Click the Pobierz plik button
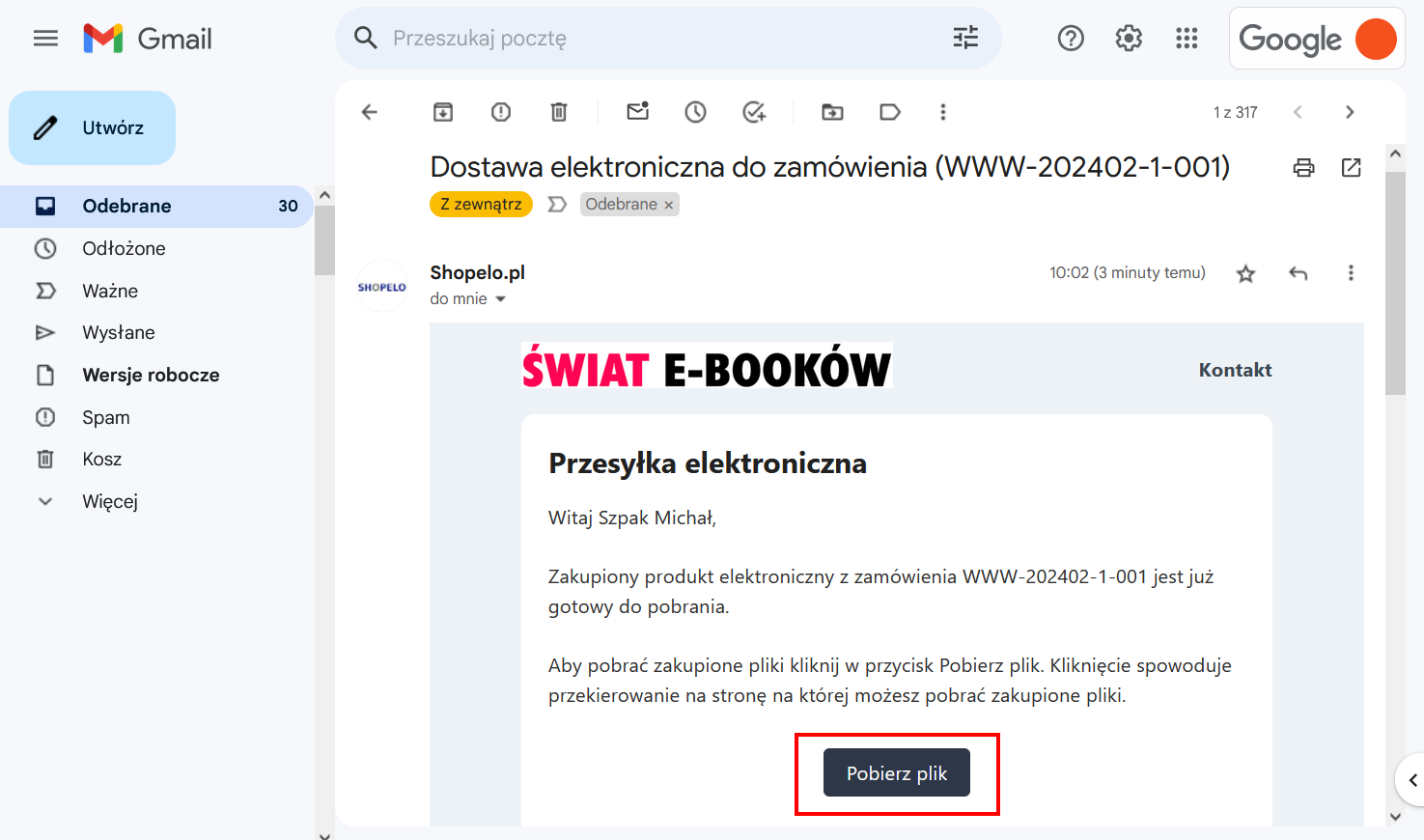 pos(897,772)
